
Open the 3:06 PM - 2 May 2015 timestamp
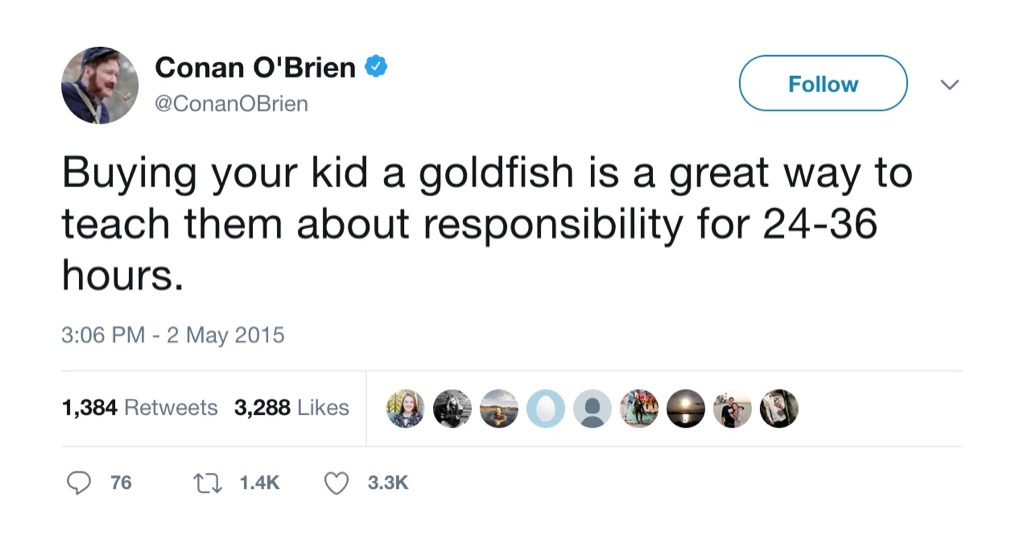173,335
